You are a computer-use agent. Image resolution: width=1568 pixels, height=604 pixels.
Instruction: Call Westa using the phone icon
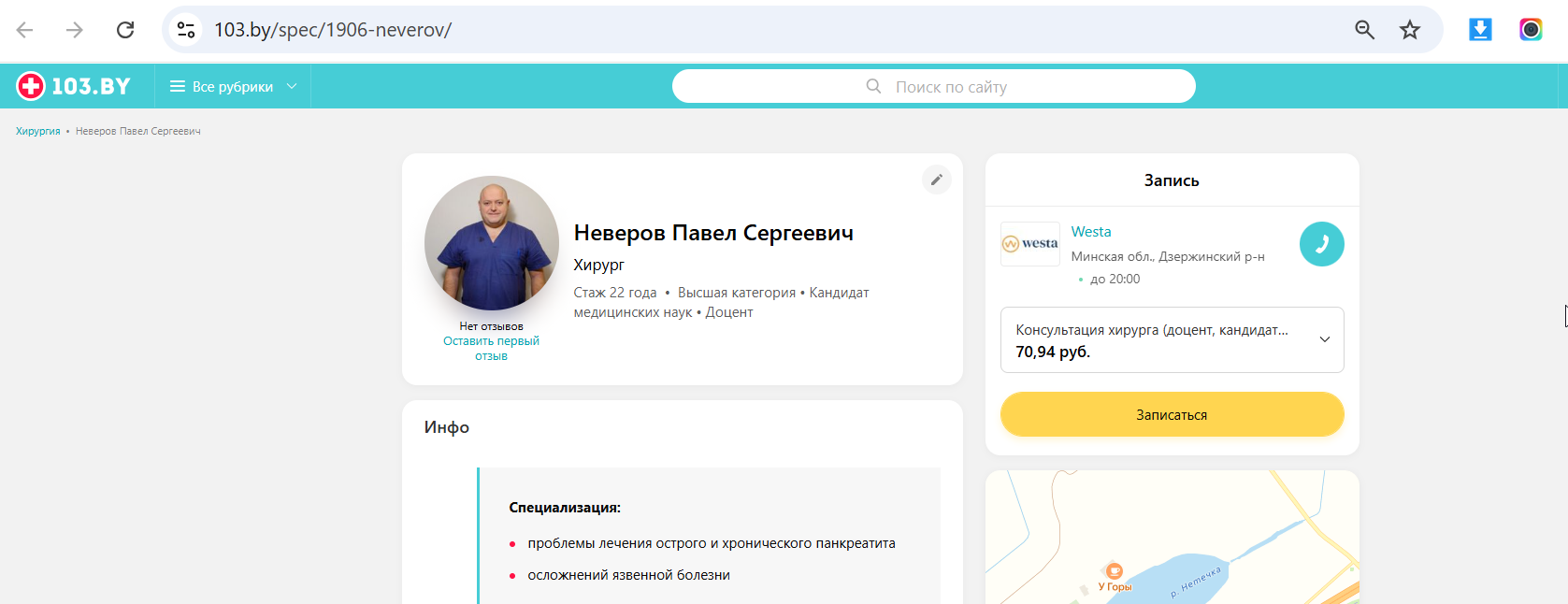point(1322,244)
